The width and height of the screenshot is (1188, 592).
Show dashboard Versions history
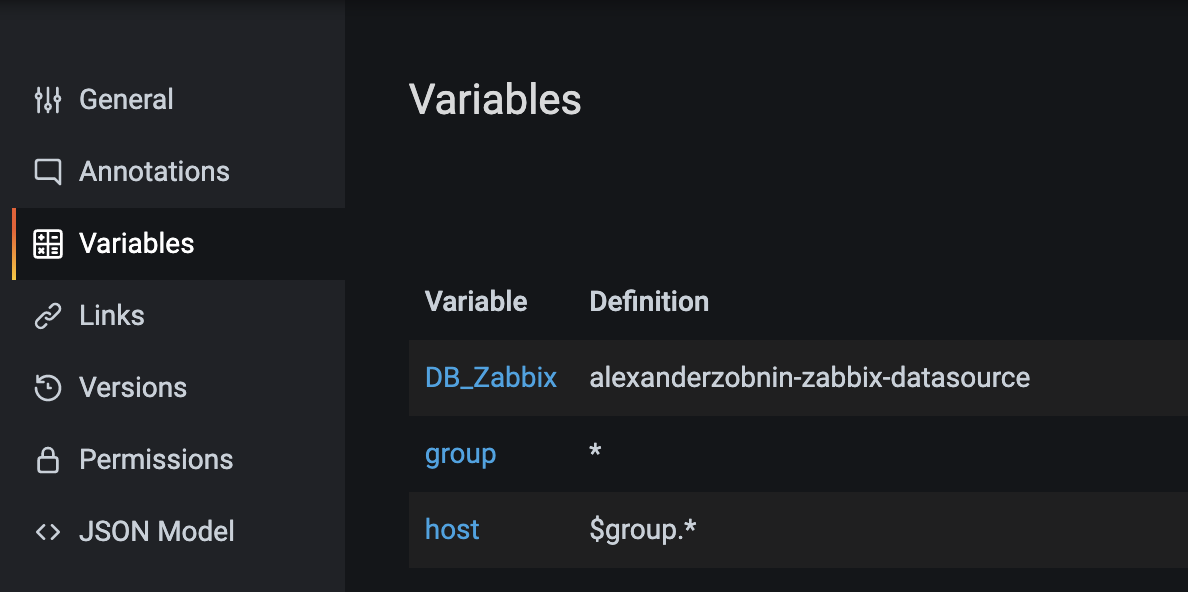[x=179, y=388]
